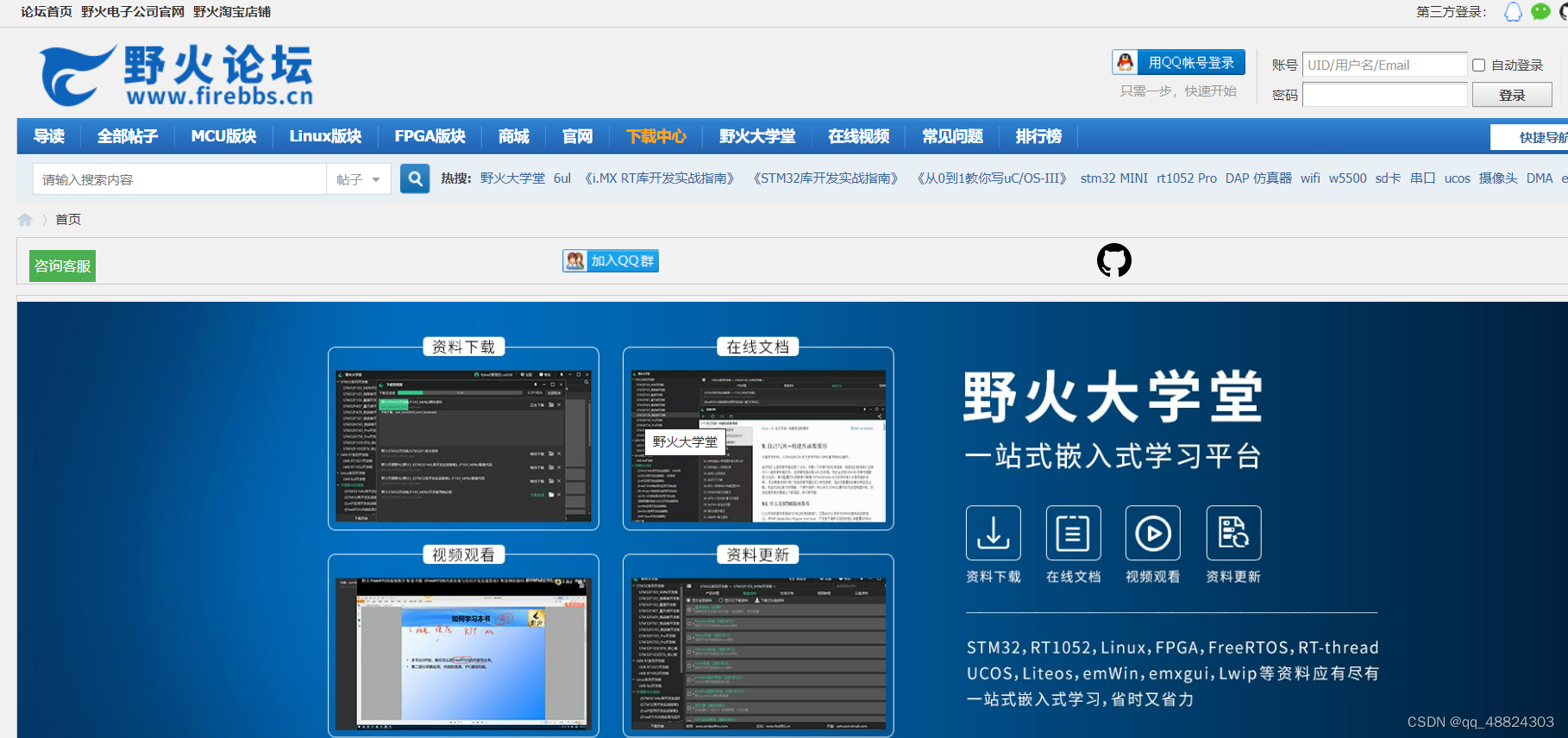This screenshot has height=738, width=1568.
Task: Click hot search 《从0到1教你写uC/OS-III》
Action: point(992,178)
